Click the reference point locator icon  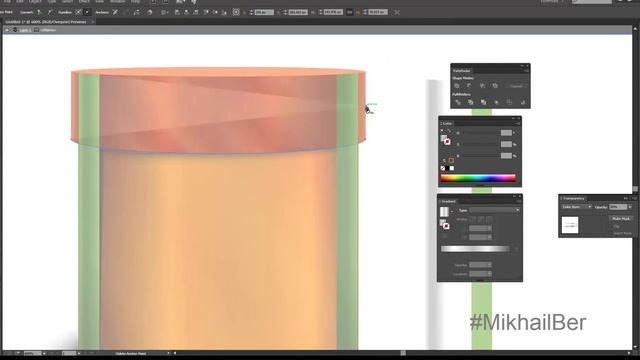(x=236, y=12)
